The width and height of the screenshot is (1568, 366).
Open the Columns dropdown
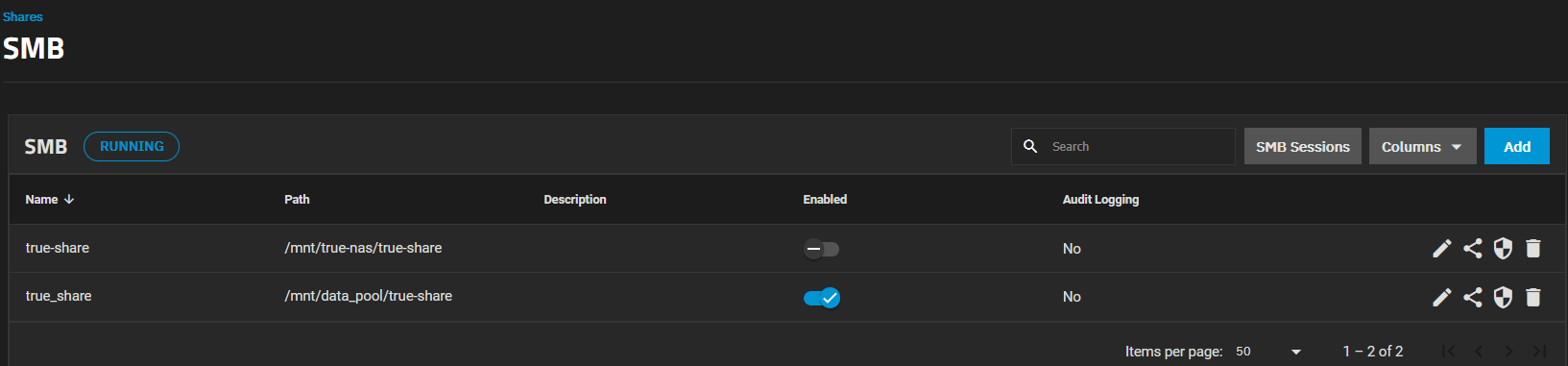coord(1422,146)
